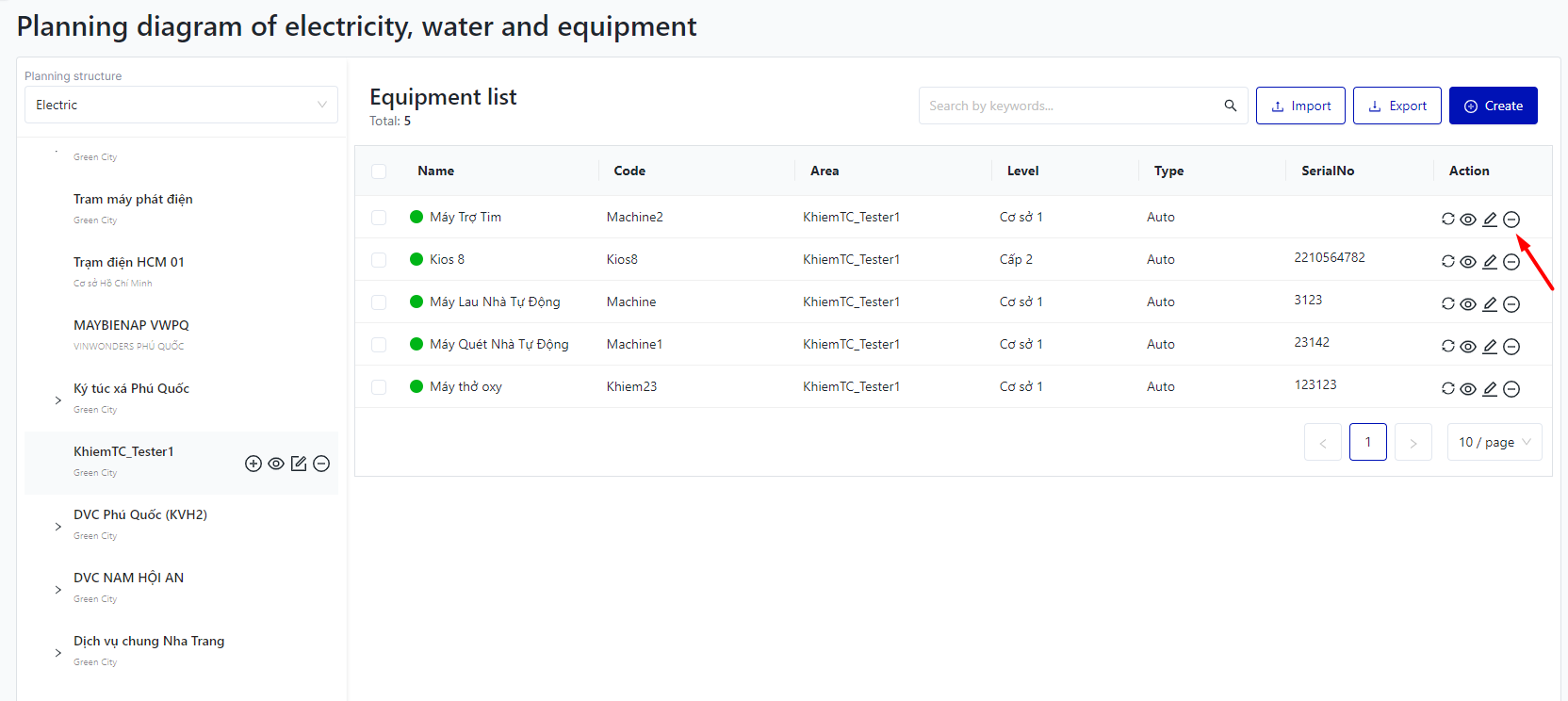This screenshot has width=1568, height=701.
Task: Click the delete icon for Máy Trợ Tim
Action: coord(1511,220)
